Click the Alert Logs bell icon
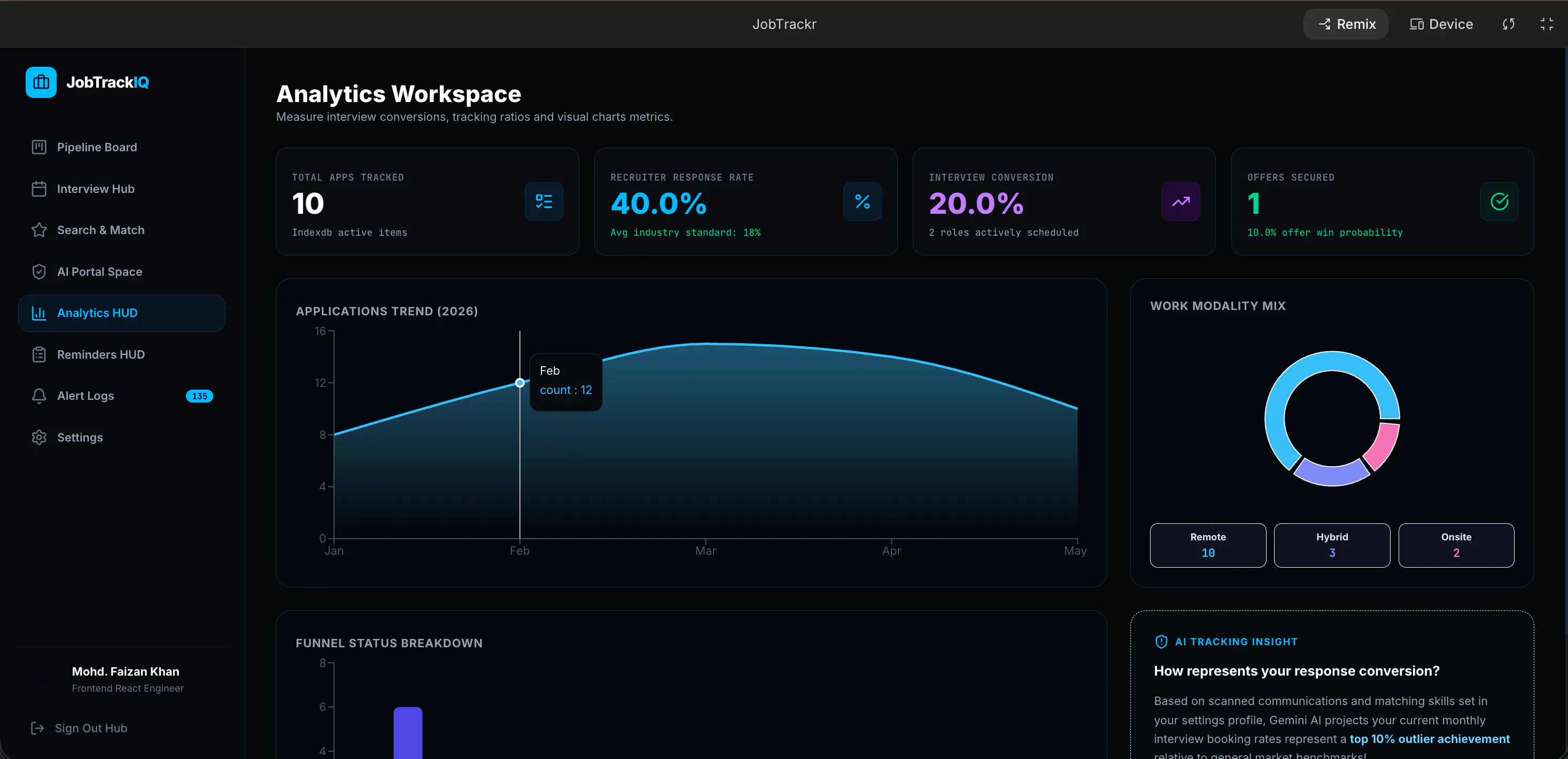This screenshot has height=759, width=1568. (39, 396)
